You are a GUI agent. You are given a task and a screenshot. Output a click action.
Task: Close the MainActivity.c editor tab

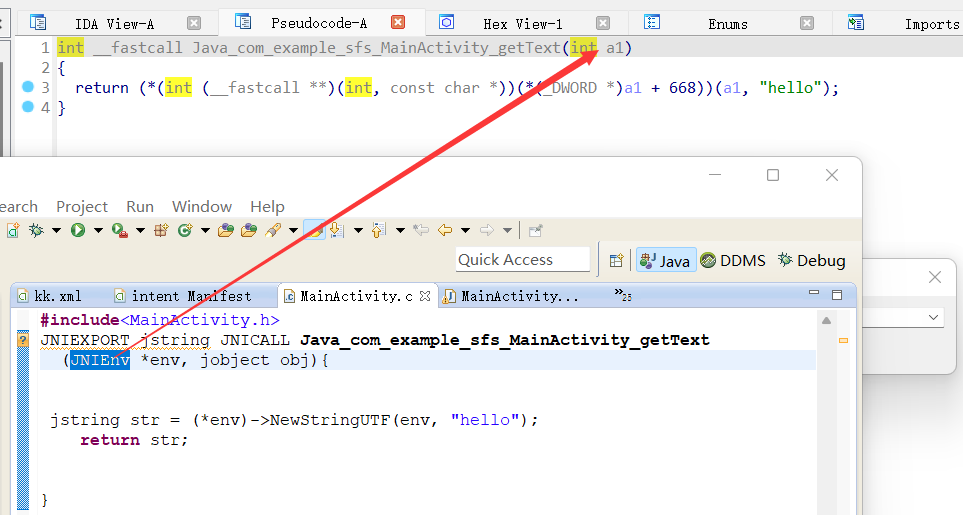pyautogui.click(x=424, y=296)
